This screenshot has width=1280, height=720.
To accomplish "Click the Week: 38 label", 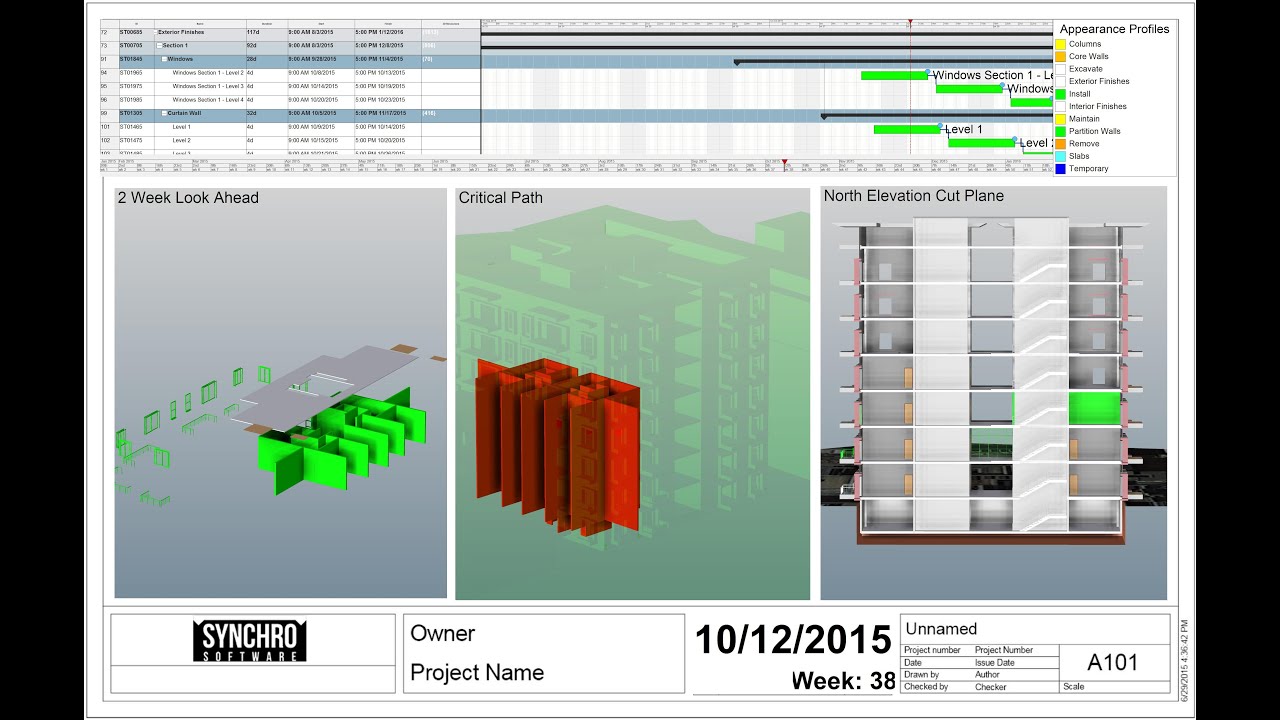I will [x=843, y=681].
